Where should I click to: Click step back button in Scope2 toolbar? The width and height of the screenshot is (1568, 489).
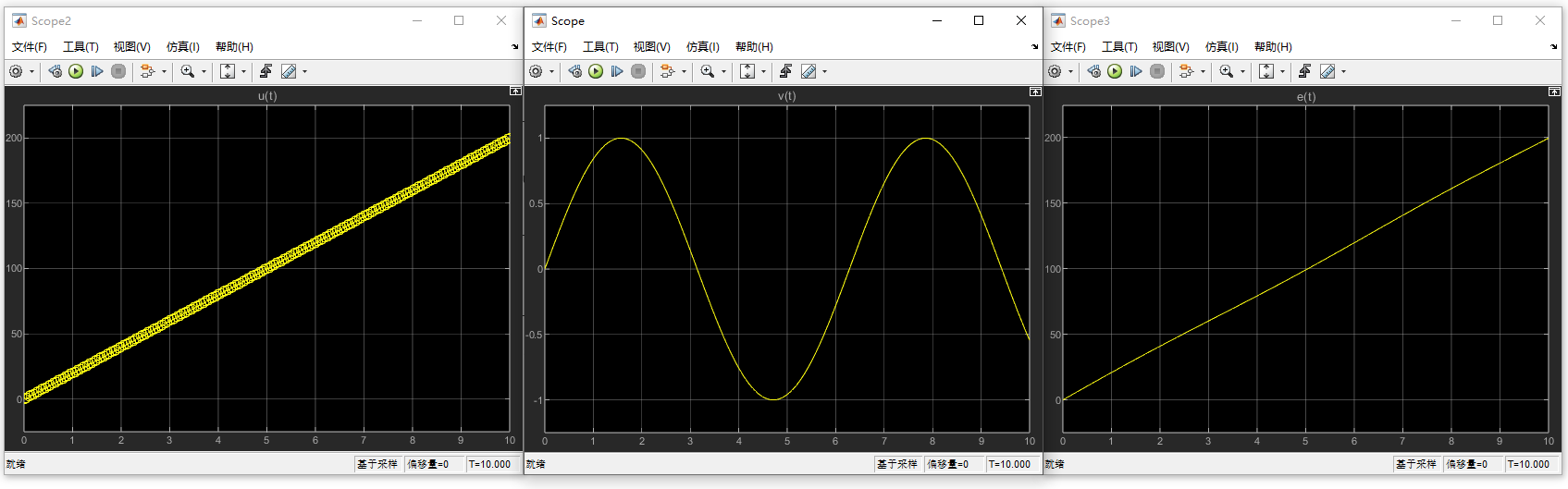click(56, 71)
